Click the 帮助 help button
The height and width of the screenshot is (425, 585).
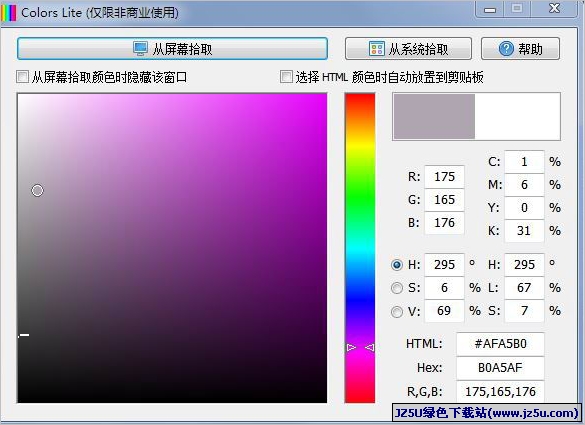pyautogui.click(x=520, y=49)
